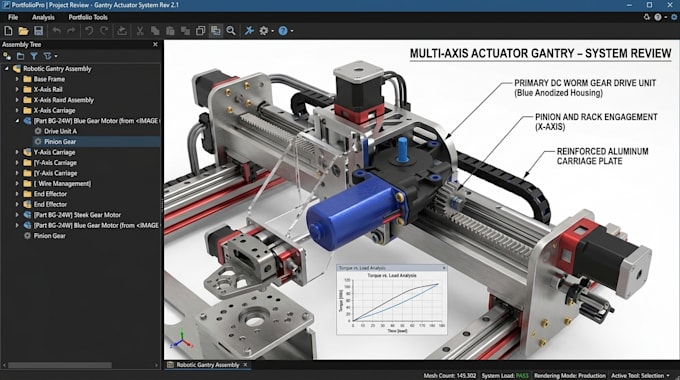This screenshot has width=680, height=380.
Task: Click the 'MULTI-AXIS ACTUATOR GANTRY – SYSTEM REVIEW' heading
Action: pyautogui.click(x=540, y=53)
